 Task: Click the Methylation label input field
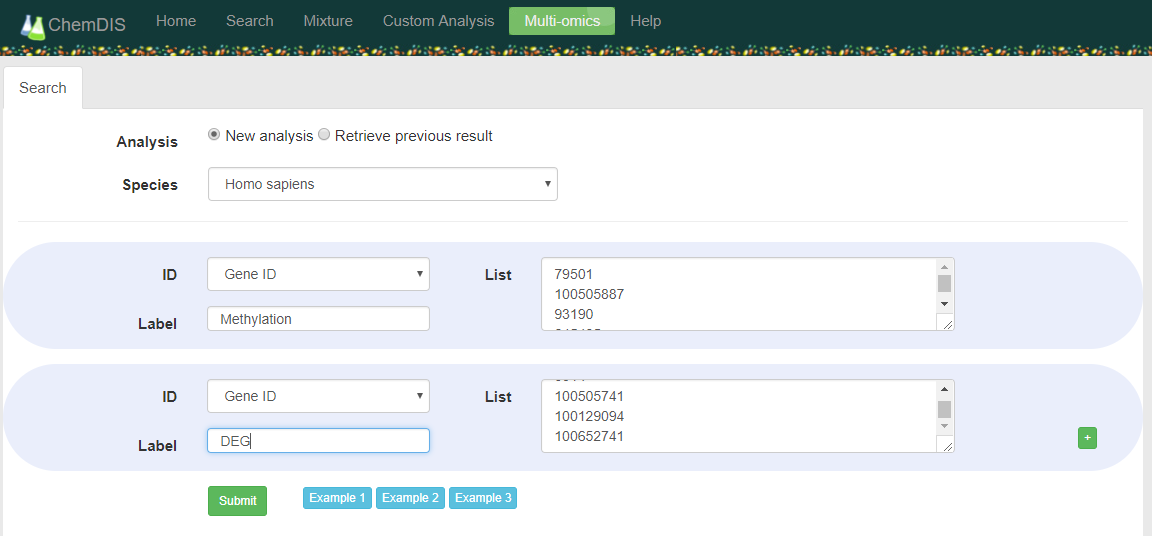(x=318, y=319)
